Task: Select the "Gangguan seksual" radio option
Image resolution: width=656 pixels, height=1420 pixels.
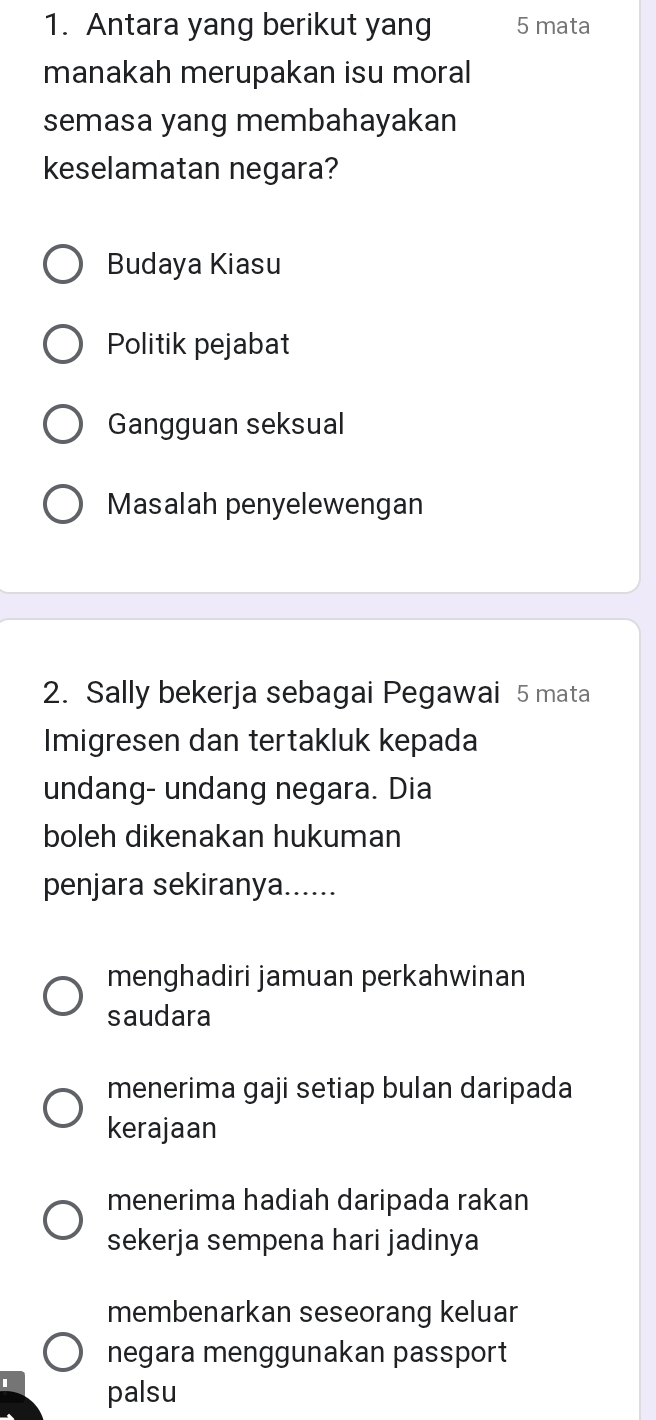Action: [62, 424]
